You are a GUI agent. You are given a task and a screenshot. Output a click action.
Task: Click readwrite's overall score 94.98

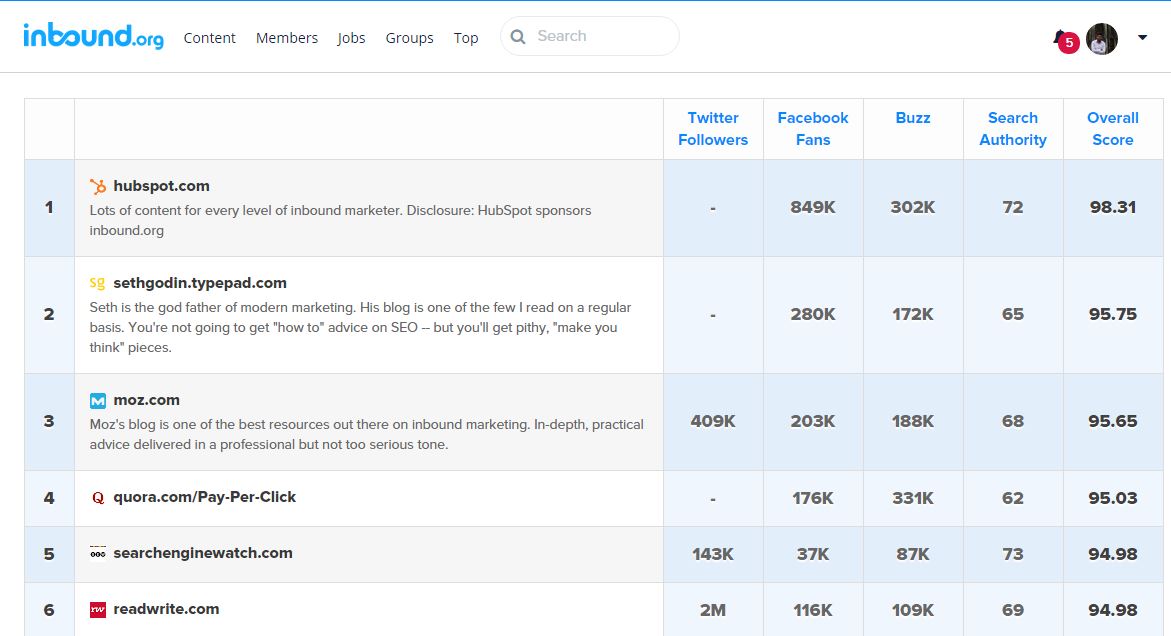pos(1113,610)
